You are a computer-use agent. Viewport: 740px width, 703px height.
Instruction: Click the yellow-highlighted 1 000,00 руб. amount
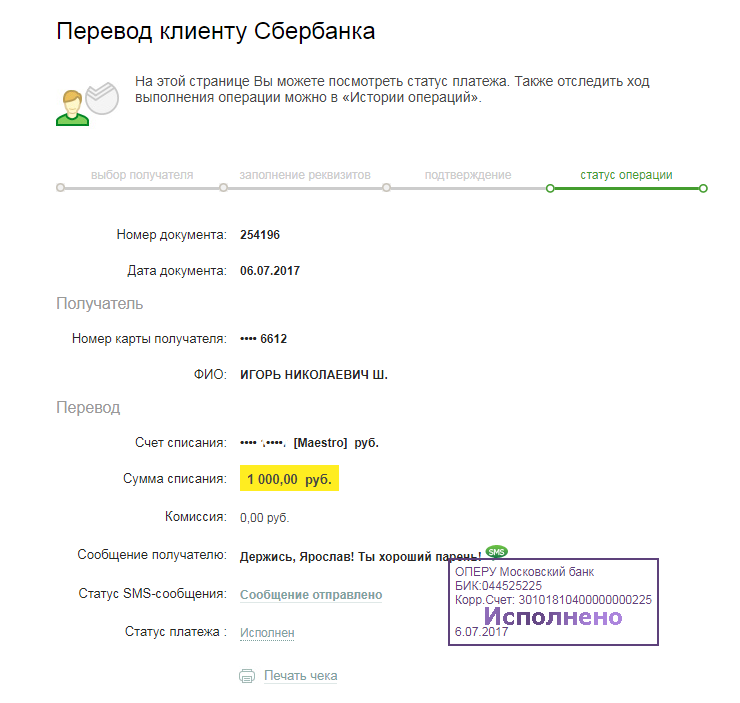pyautogui.click(x=289, y=478)
